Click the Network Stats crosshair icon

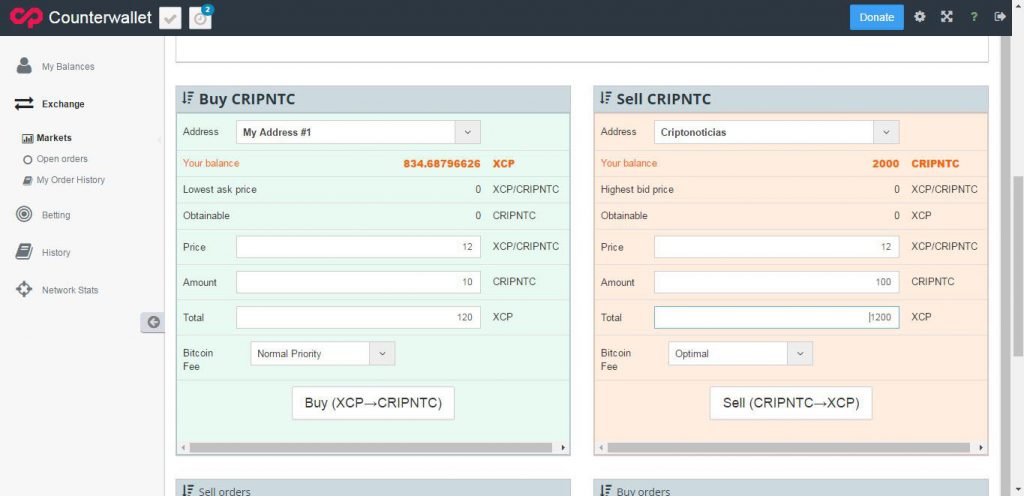coord(24,290)
